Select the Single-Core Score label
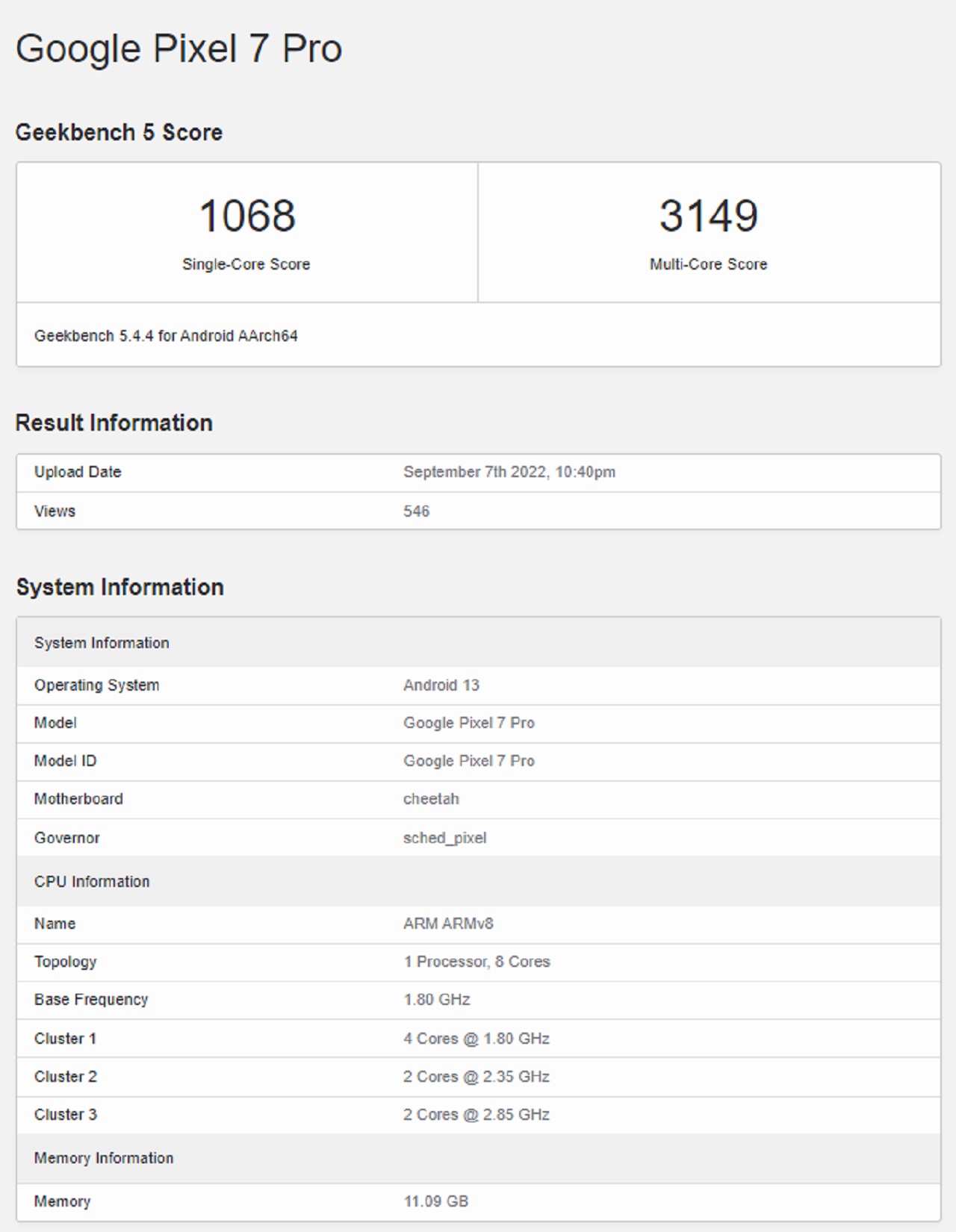This screenshot has height=1232, width=956. click(246, 264)
